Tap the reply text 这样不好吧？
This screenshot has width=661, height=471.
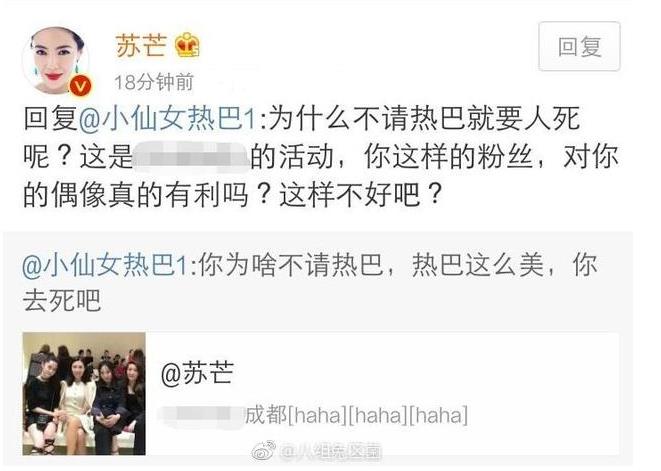361,195
